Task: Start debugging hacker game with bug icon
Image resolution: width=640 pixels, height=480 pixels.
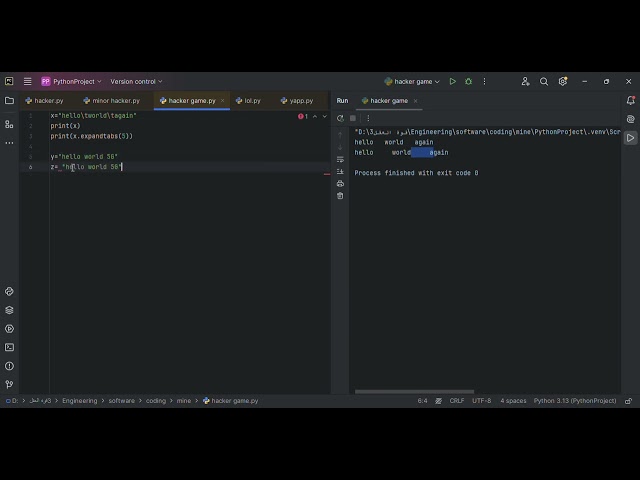Action: click(x=469, y=82)
